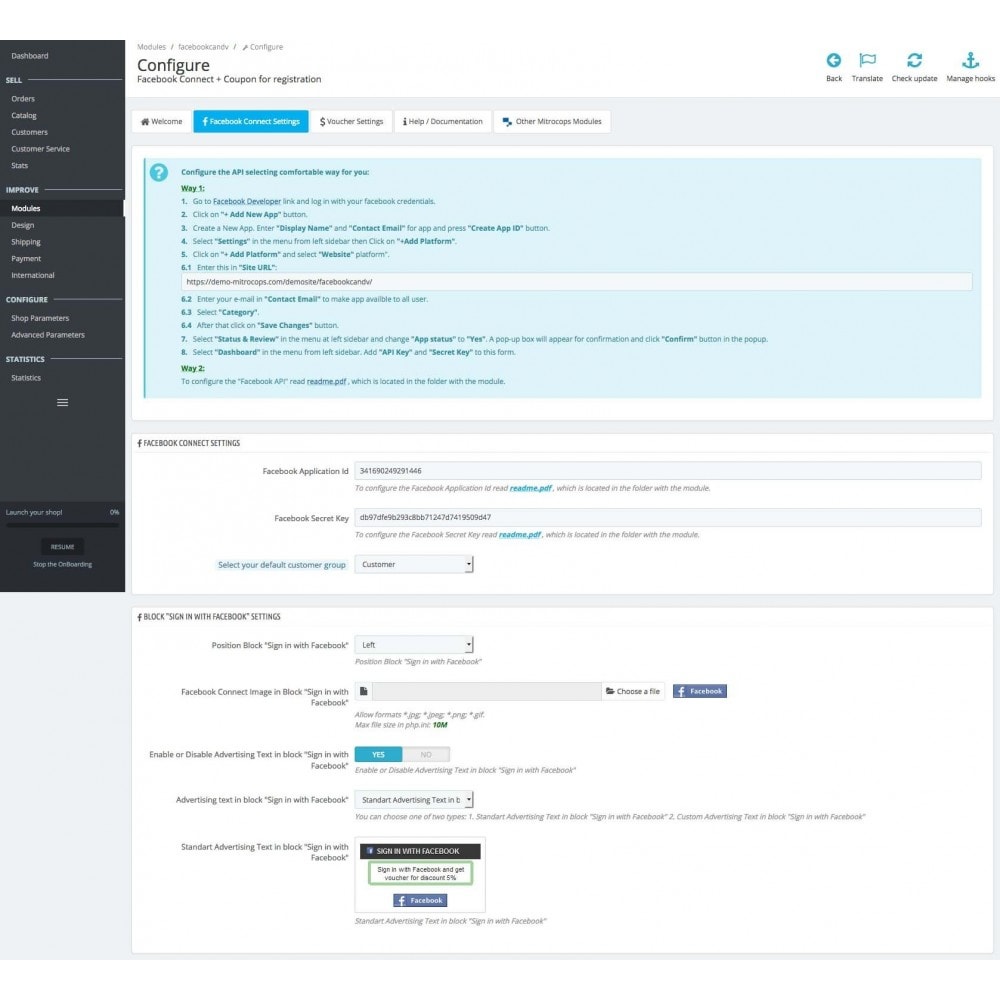Open the Help / Documentation tab
The image size is (1000, 1000).
(x=443, y=121)
